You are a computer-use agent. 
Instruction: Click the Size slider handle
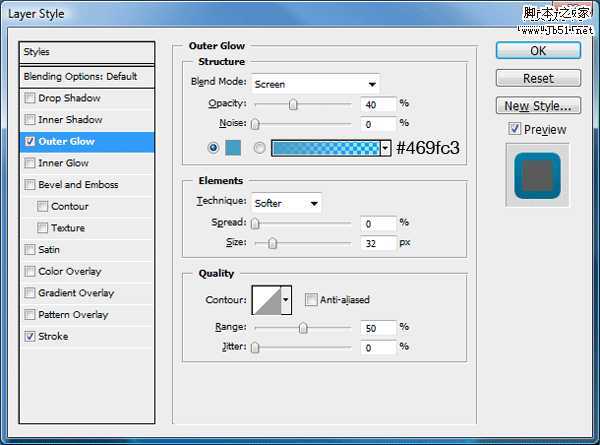272,243
